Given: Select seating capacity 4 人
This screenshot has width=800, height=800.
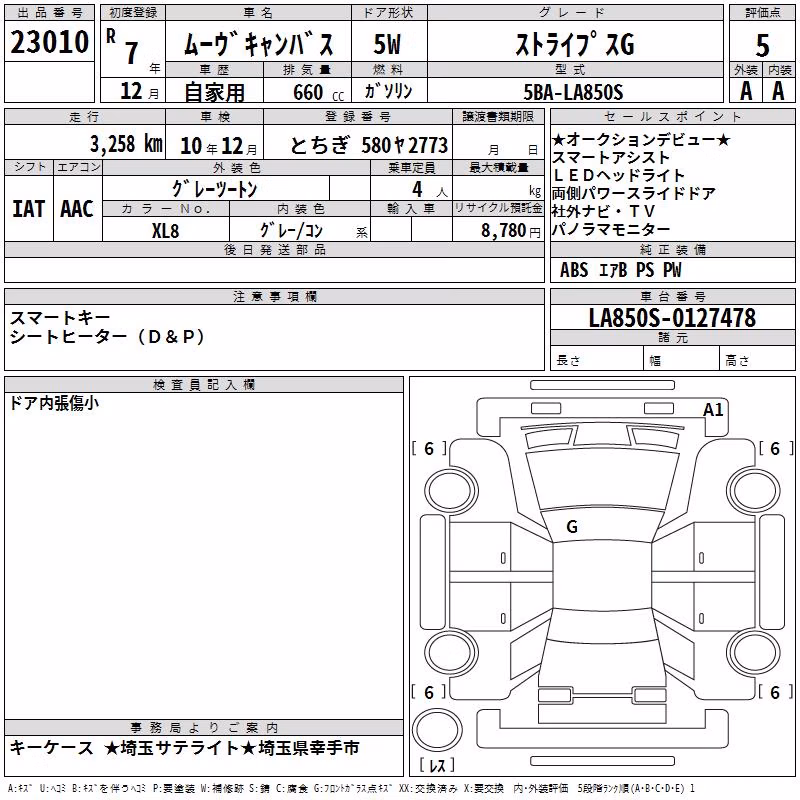Looking at the screenshot, I should tap(429, 189).
